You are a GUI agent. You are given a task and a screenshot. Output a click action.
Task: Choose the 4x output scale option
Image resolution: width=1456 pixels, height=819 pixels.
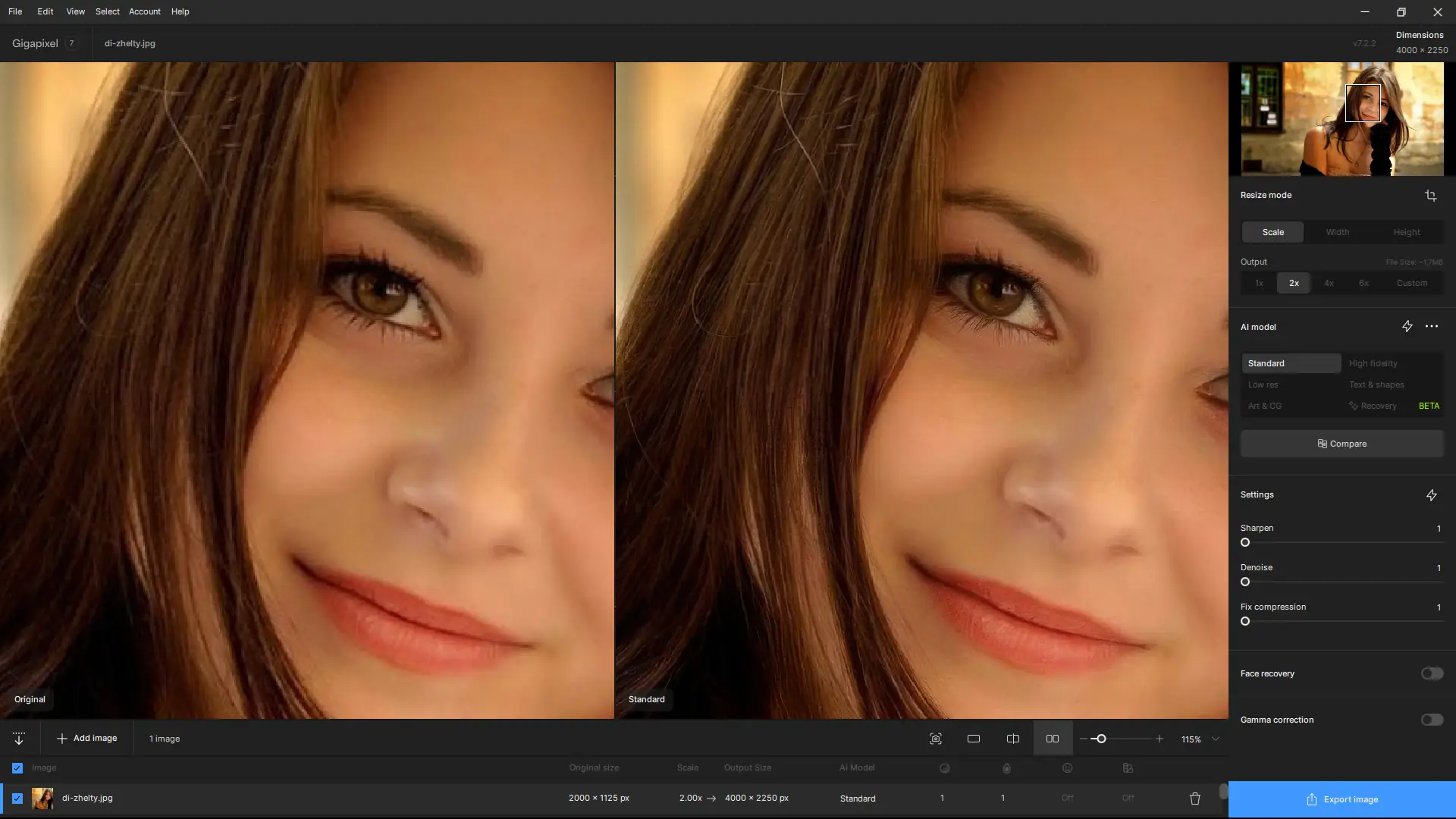[x=1329, y=283]
